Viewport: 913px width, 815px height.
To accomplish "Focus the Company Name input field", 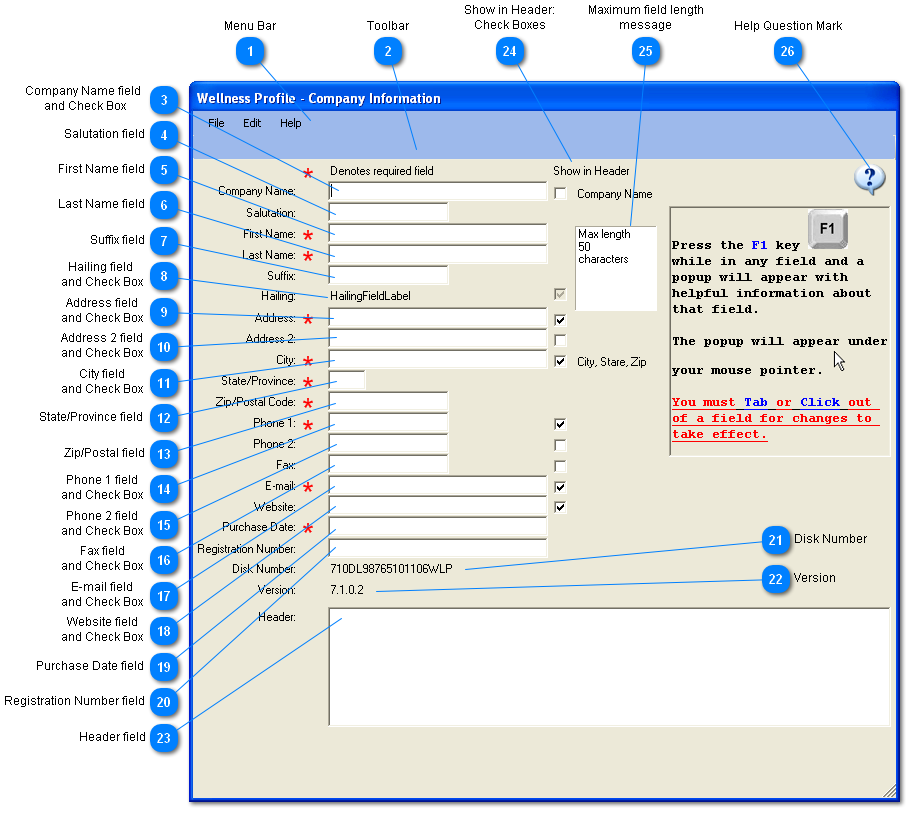I will click(438, 191).
